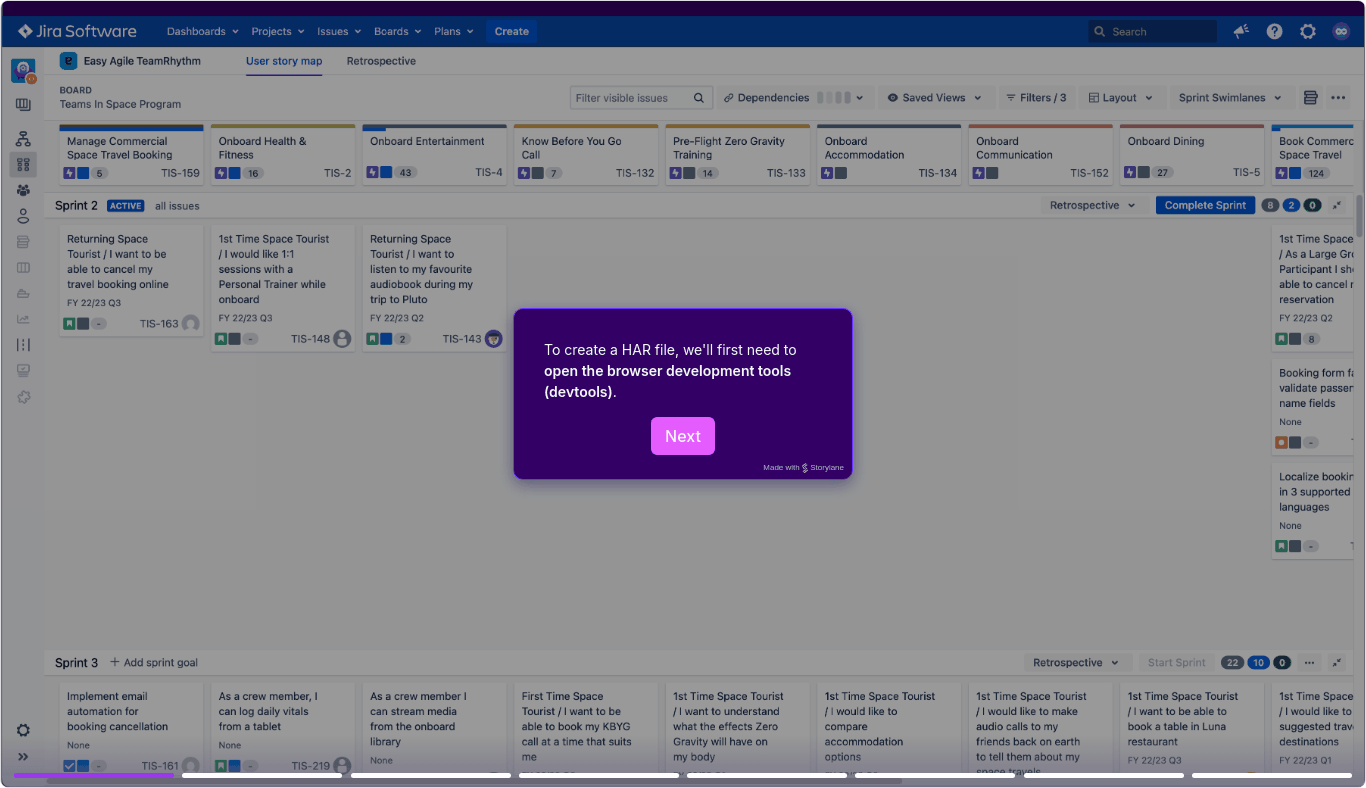Toggle the Dependencies view control
1366x788 pixels.
tap(794, 98)
